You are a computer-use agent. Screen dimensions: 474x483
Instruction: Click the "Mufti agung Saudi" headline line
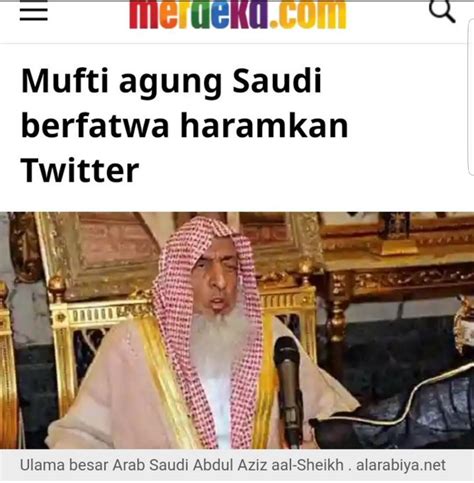(x=171, y=81)
